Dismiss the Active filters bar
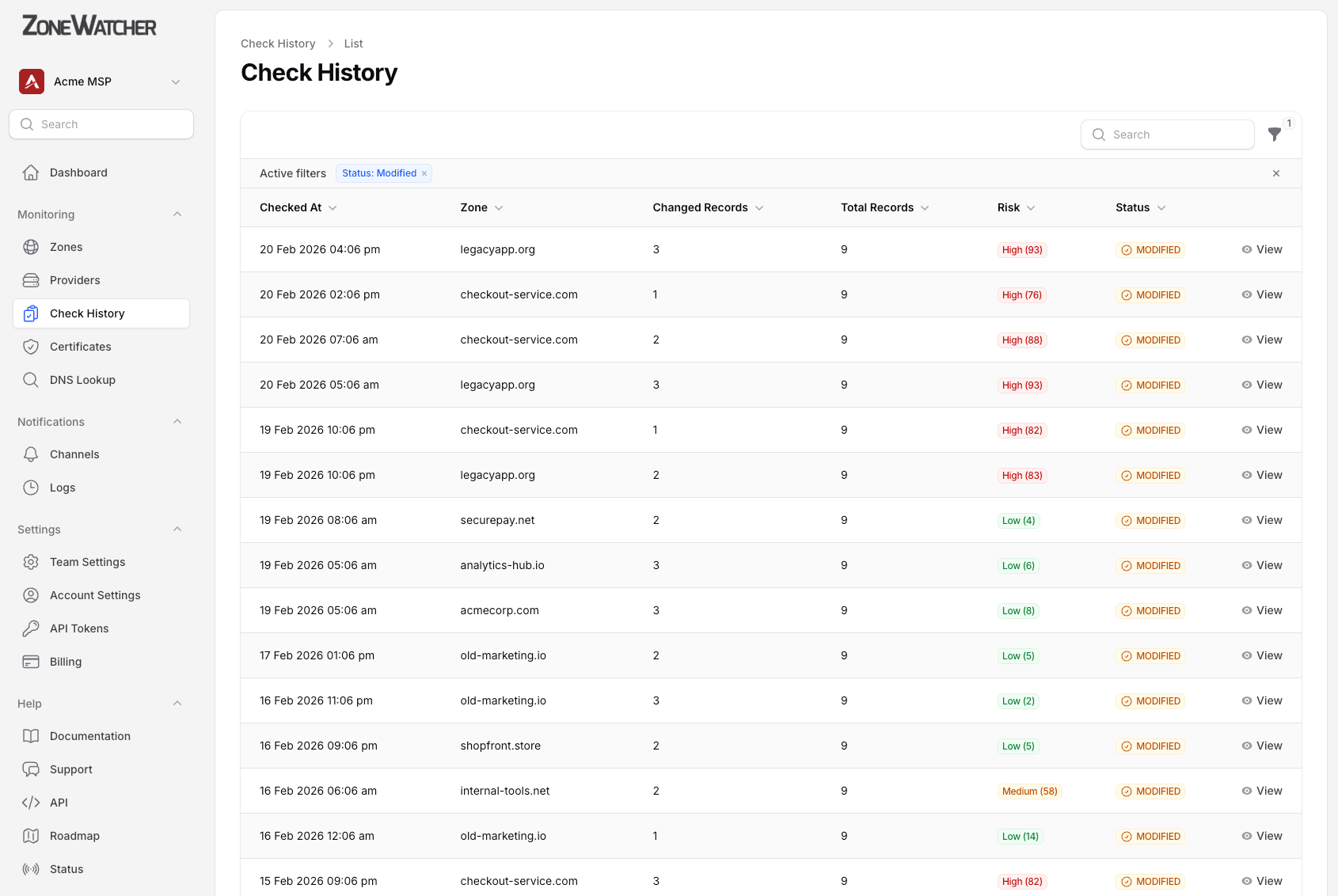This screenshot has height=896, width=1338. (x=1276, y=173)
